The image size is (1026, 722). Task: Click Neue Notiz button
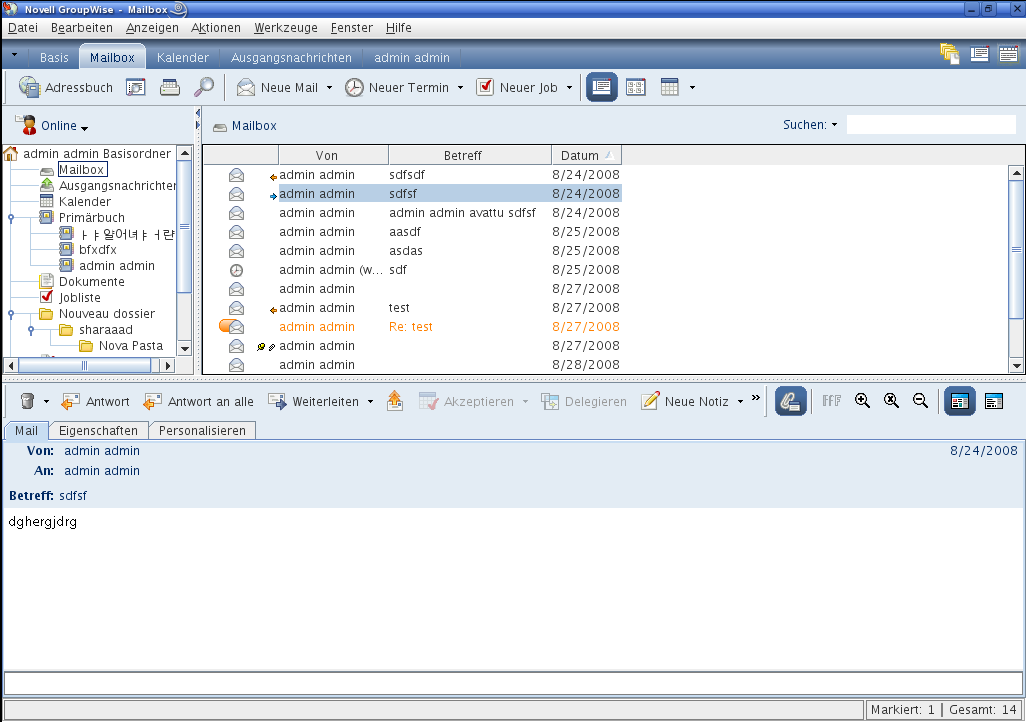[x=685, y=401]
